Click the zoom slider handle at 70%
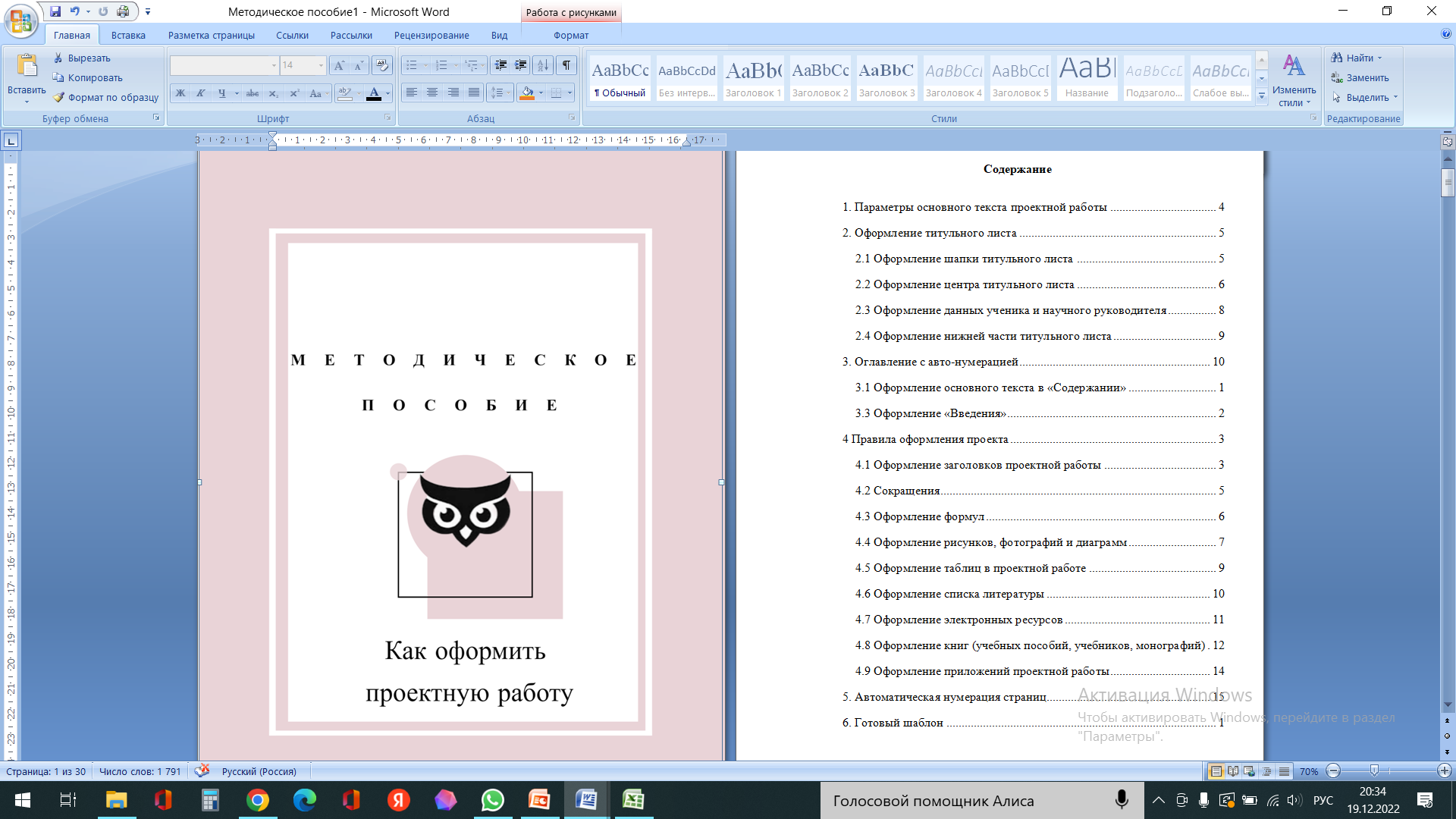The width and height of the screenshot is (1456, 819). point(1374,771)
